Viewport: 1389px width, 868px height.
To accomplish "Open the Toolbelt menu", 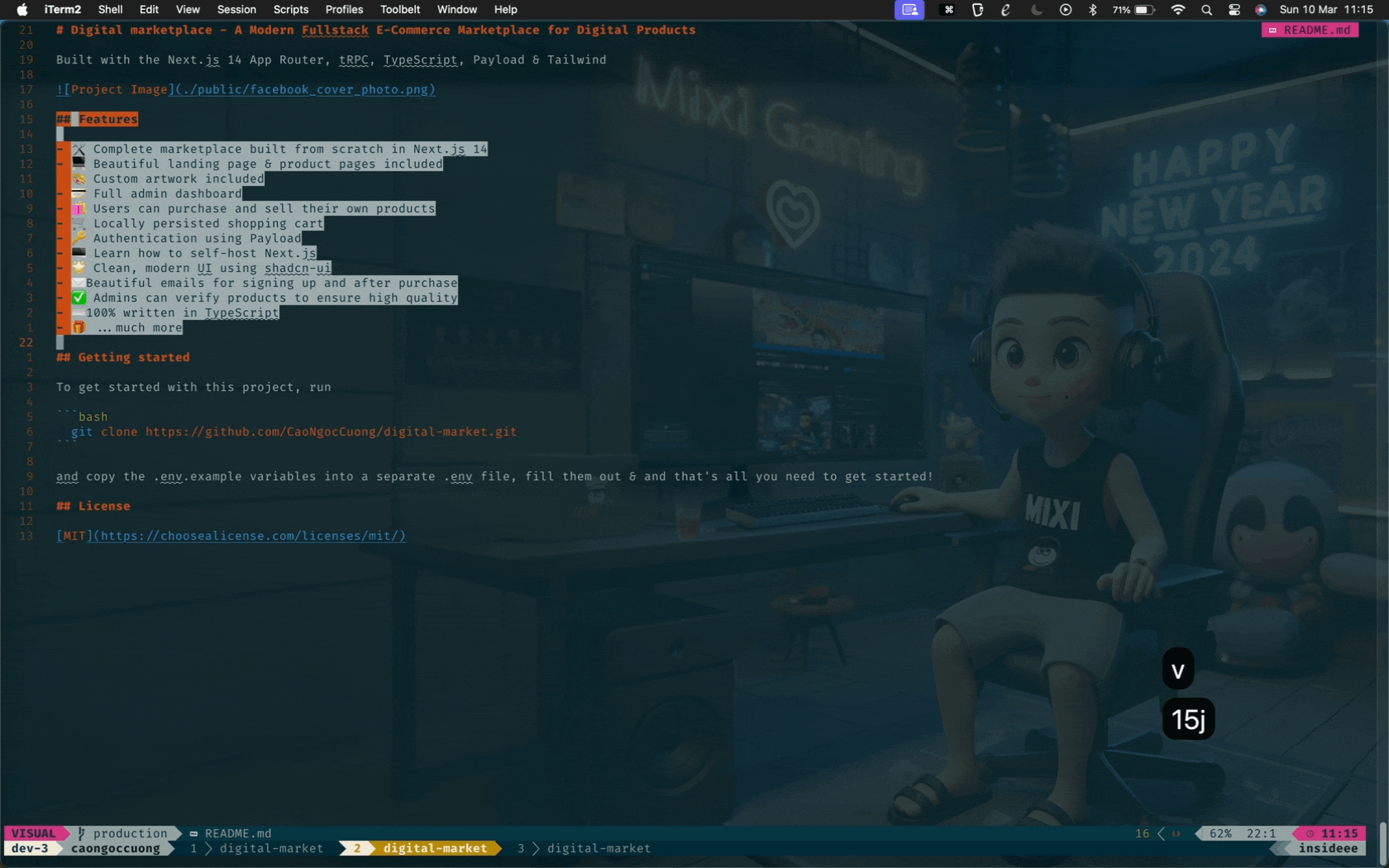I will 400,10.
